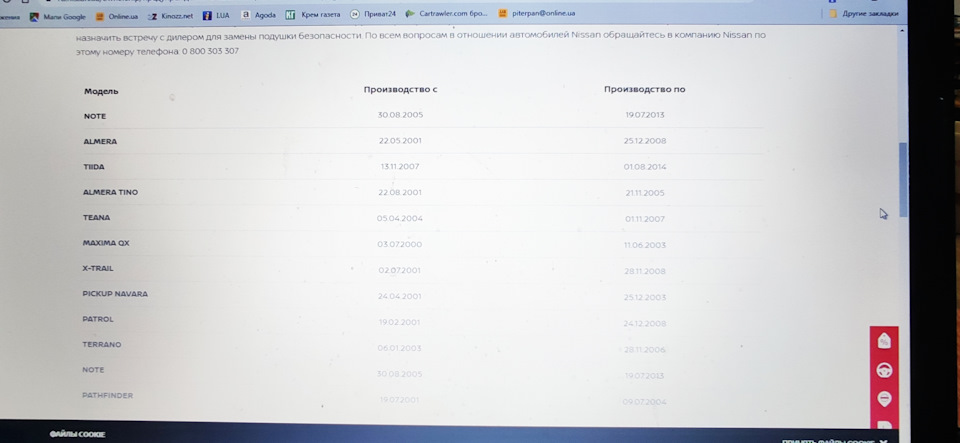The image size is (960, 443).
Task: Click the MAXIMA QX model name
Action: [106, 243]
